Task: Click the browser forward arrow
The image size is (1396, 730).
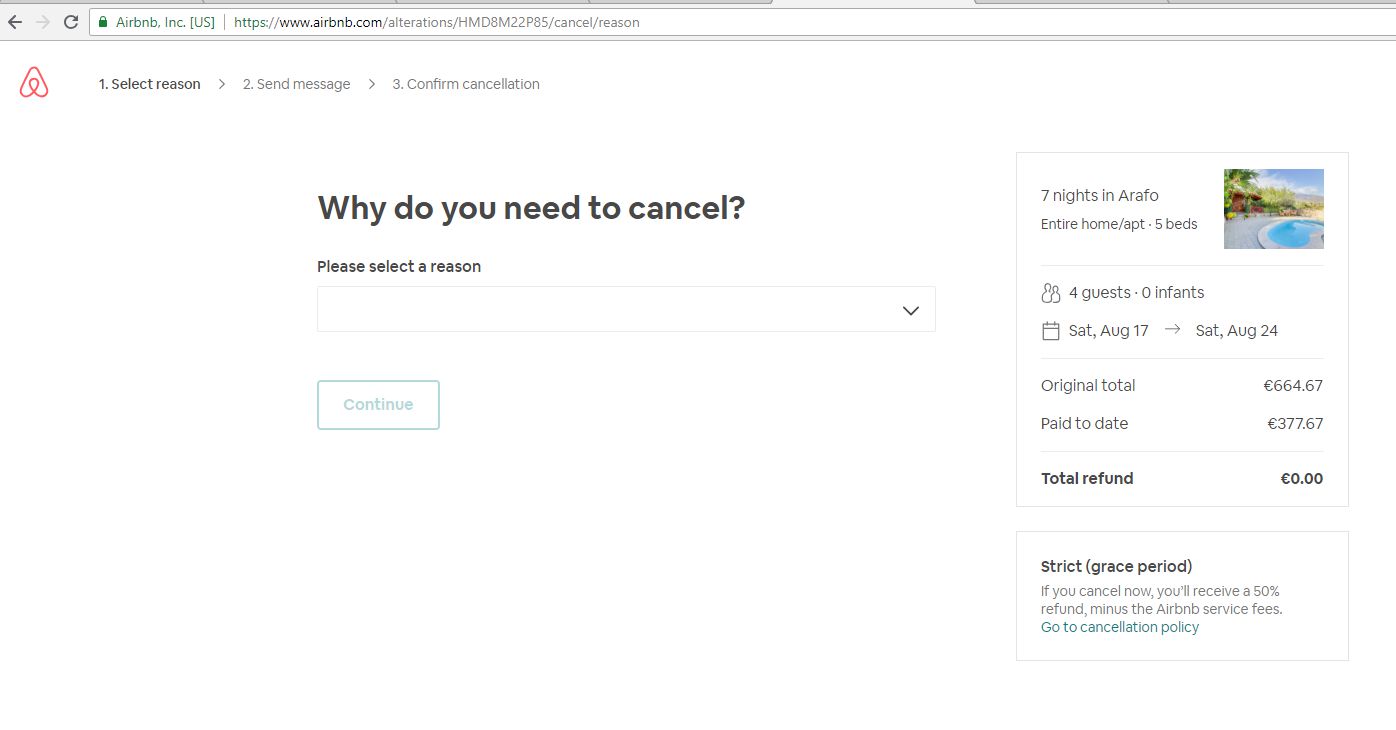Action: point(41,20)
